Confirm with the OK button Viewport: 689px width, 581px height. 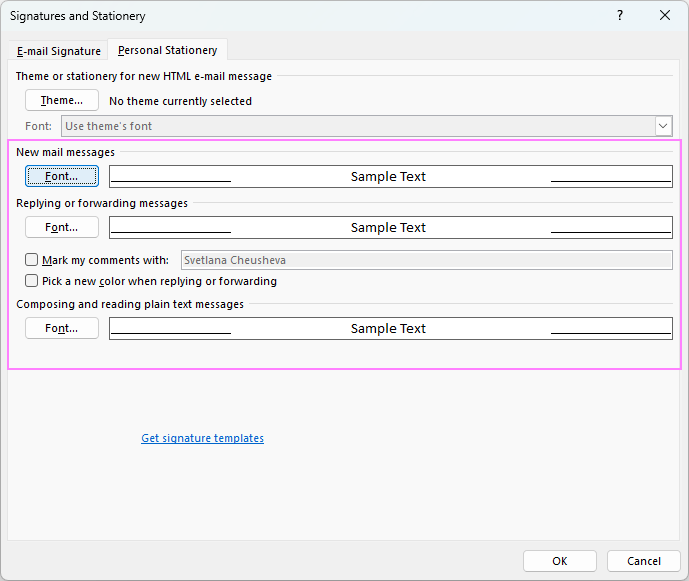[x=559, y=561]
